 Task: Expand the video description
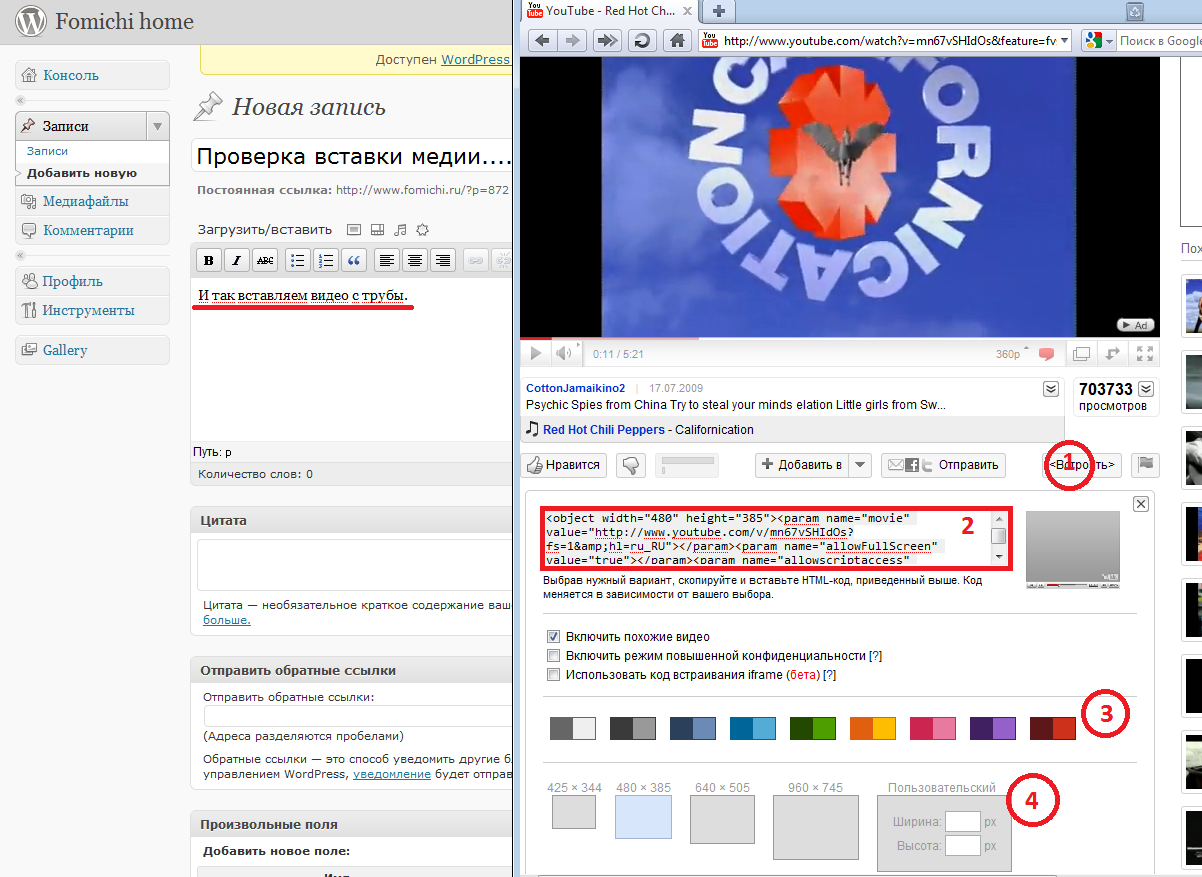point(1051,388)
